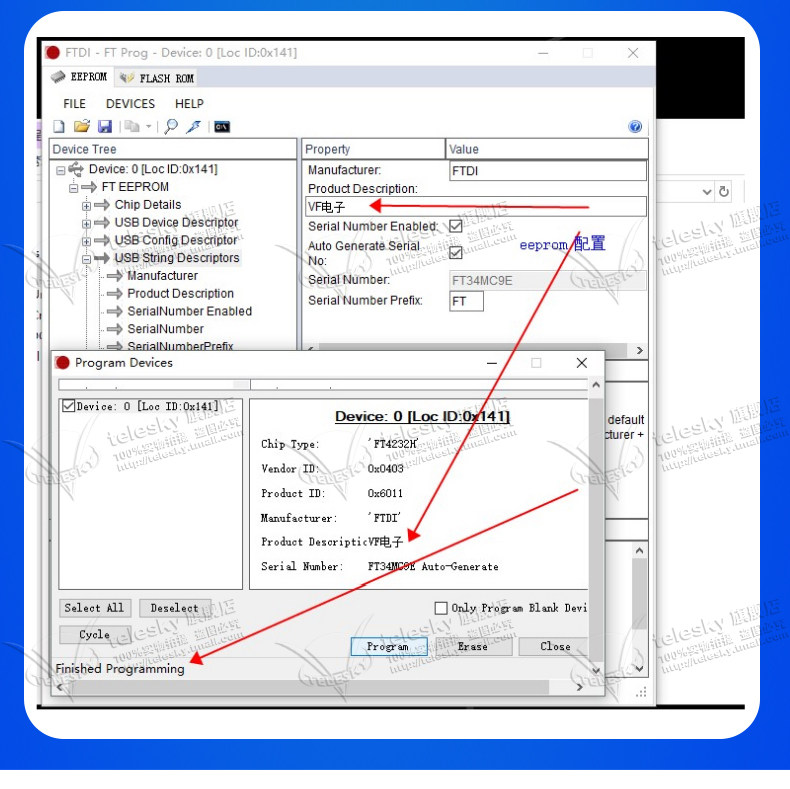The width and height of the screenshot is (790, 789).
Task: Close the Program Devices dialog with X
Action: [581, 363]
